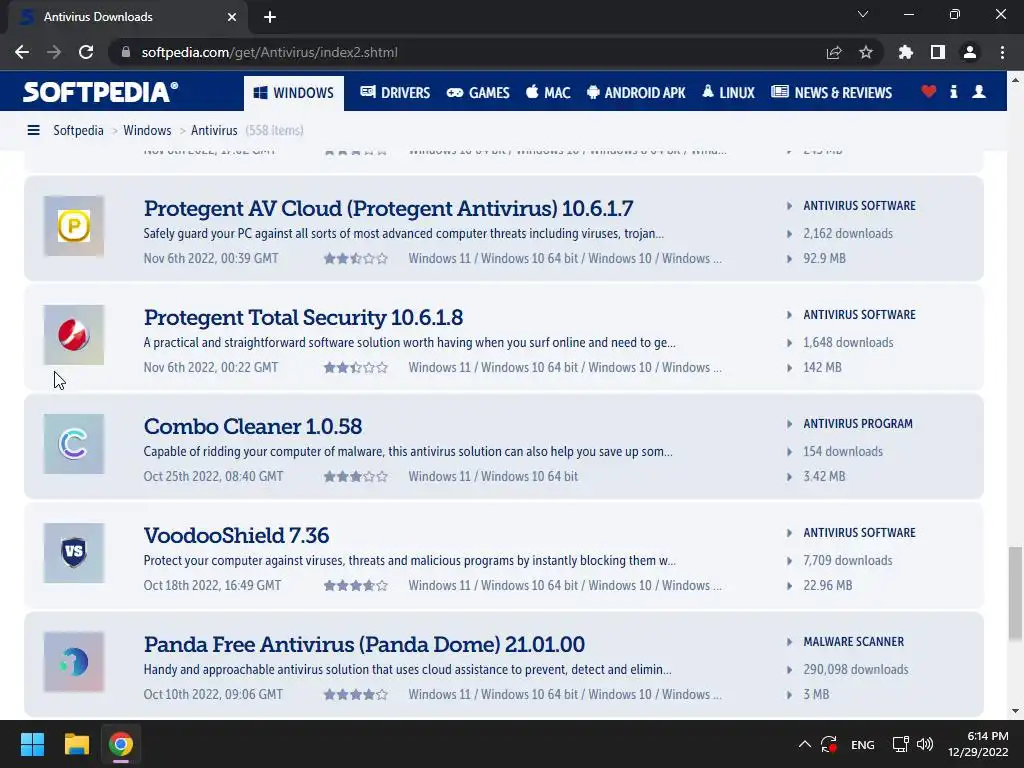The height and width of the screenshot is (768, 1024).
Task: Click Chrome icon in taskbar
Action: [121, 744]
